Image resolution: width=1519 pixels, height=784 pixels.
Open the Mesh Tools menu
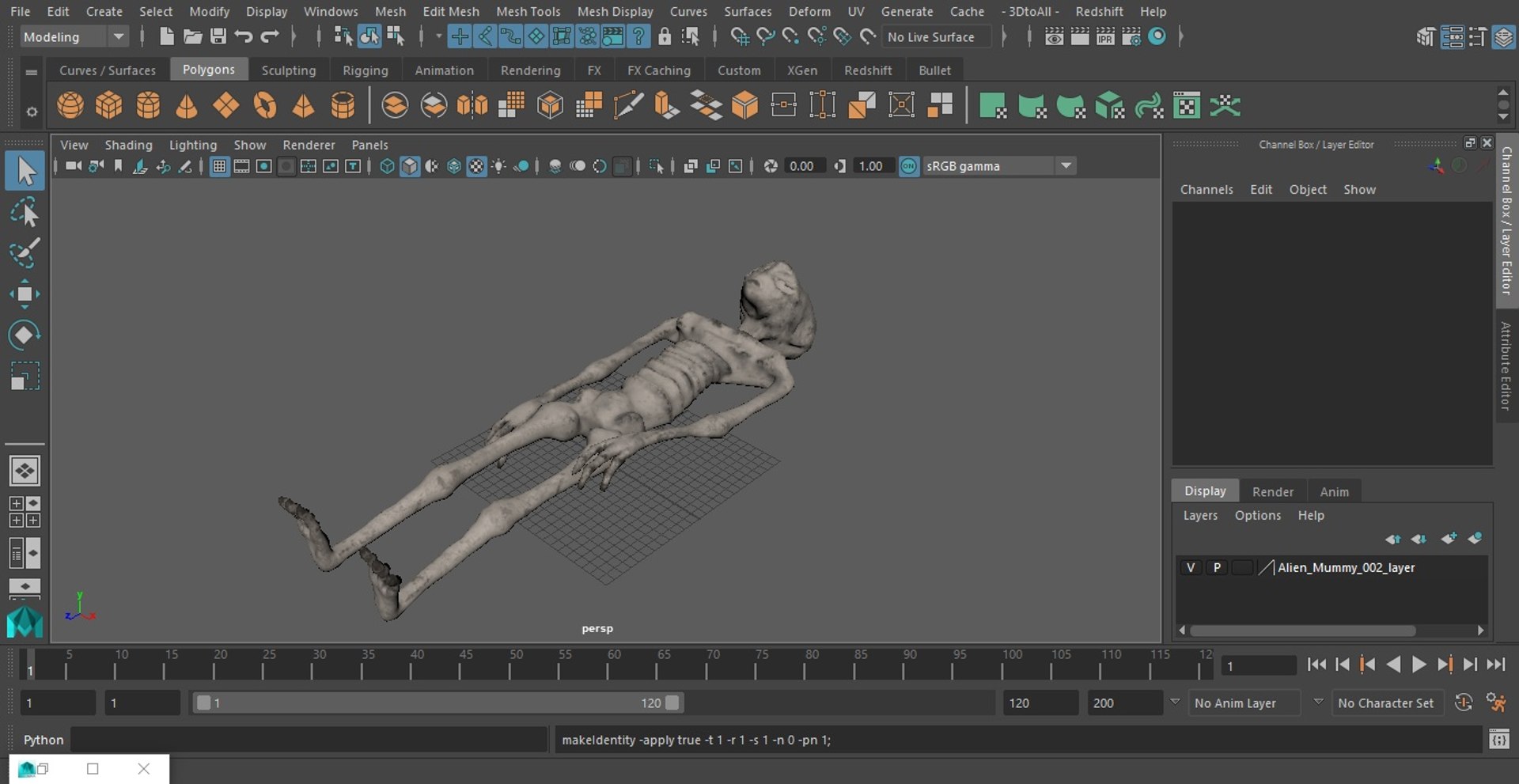[528, 12]
